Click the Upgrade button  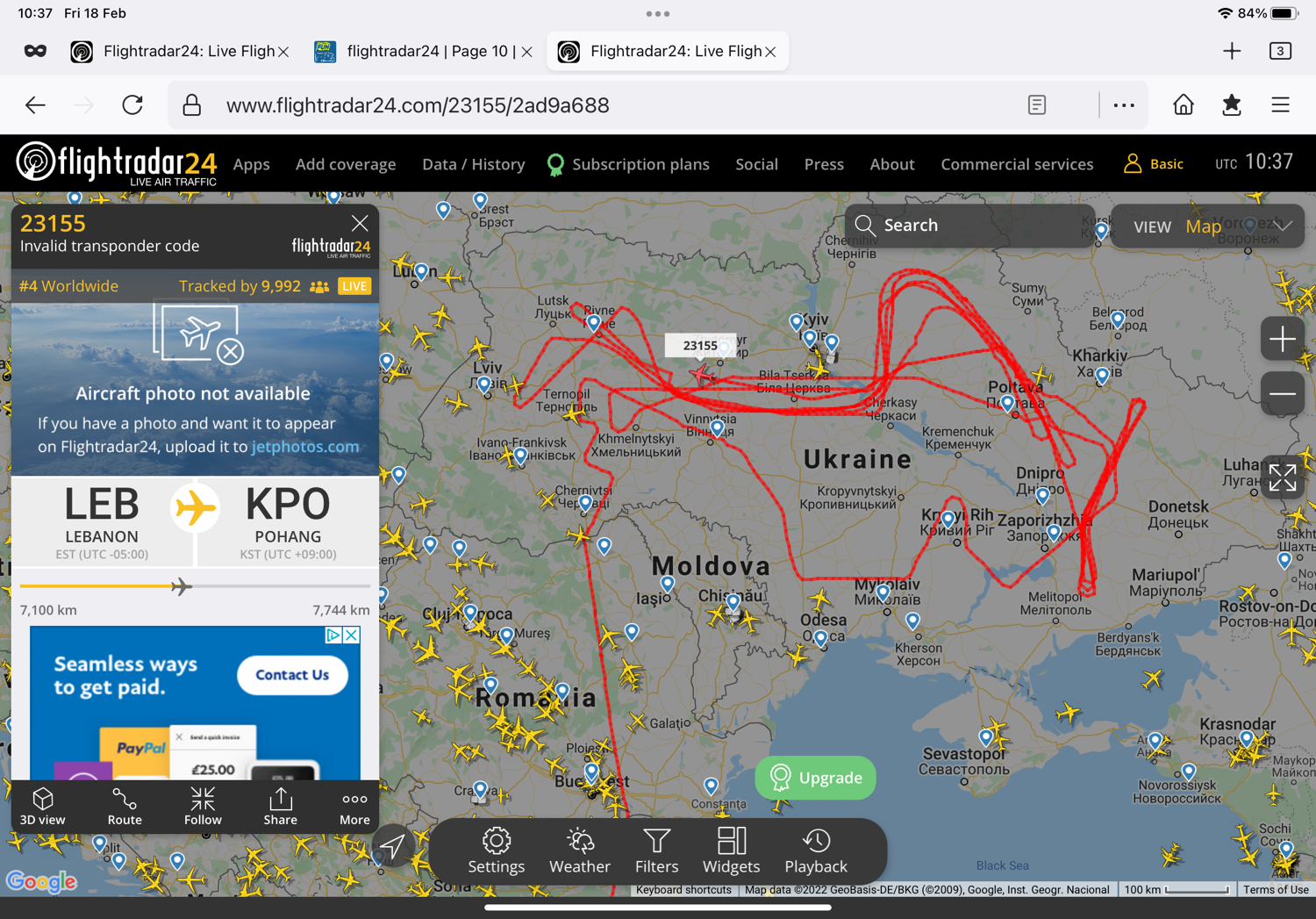click(815, 778)
